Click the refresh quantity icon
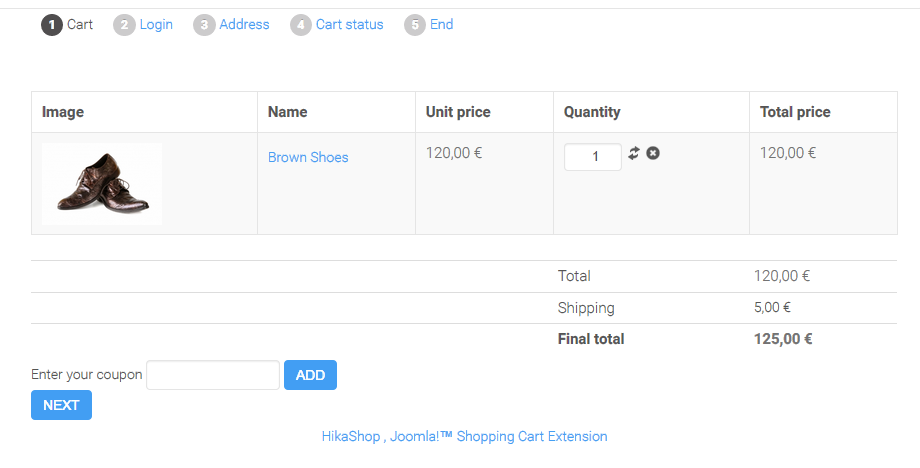Viewport: 920px width, 468px height. [x=634, y=153]
